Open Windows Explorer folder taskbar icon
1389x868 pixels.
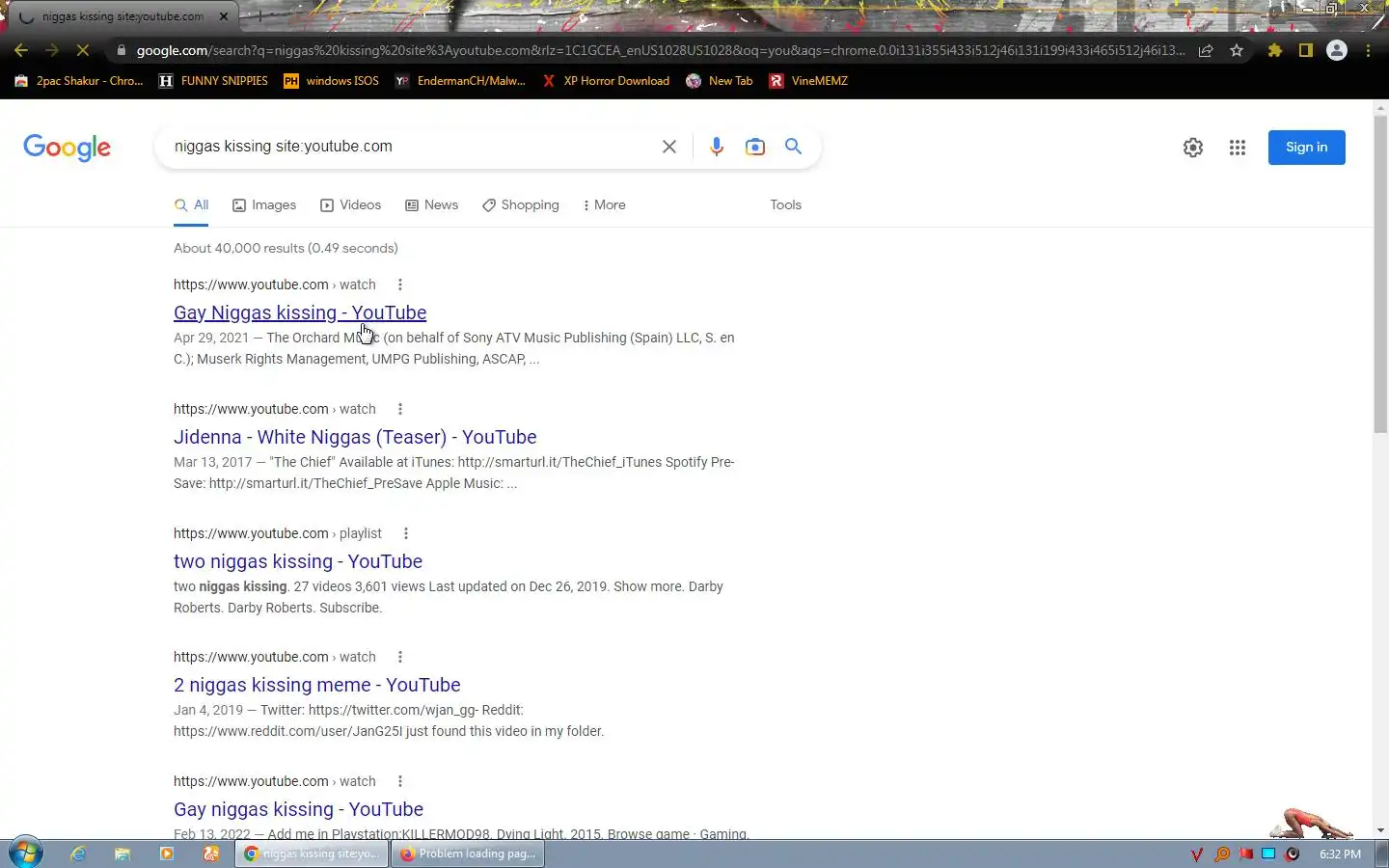[123, 854]
